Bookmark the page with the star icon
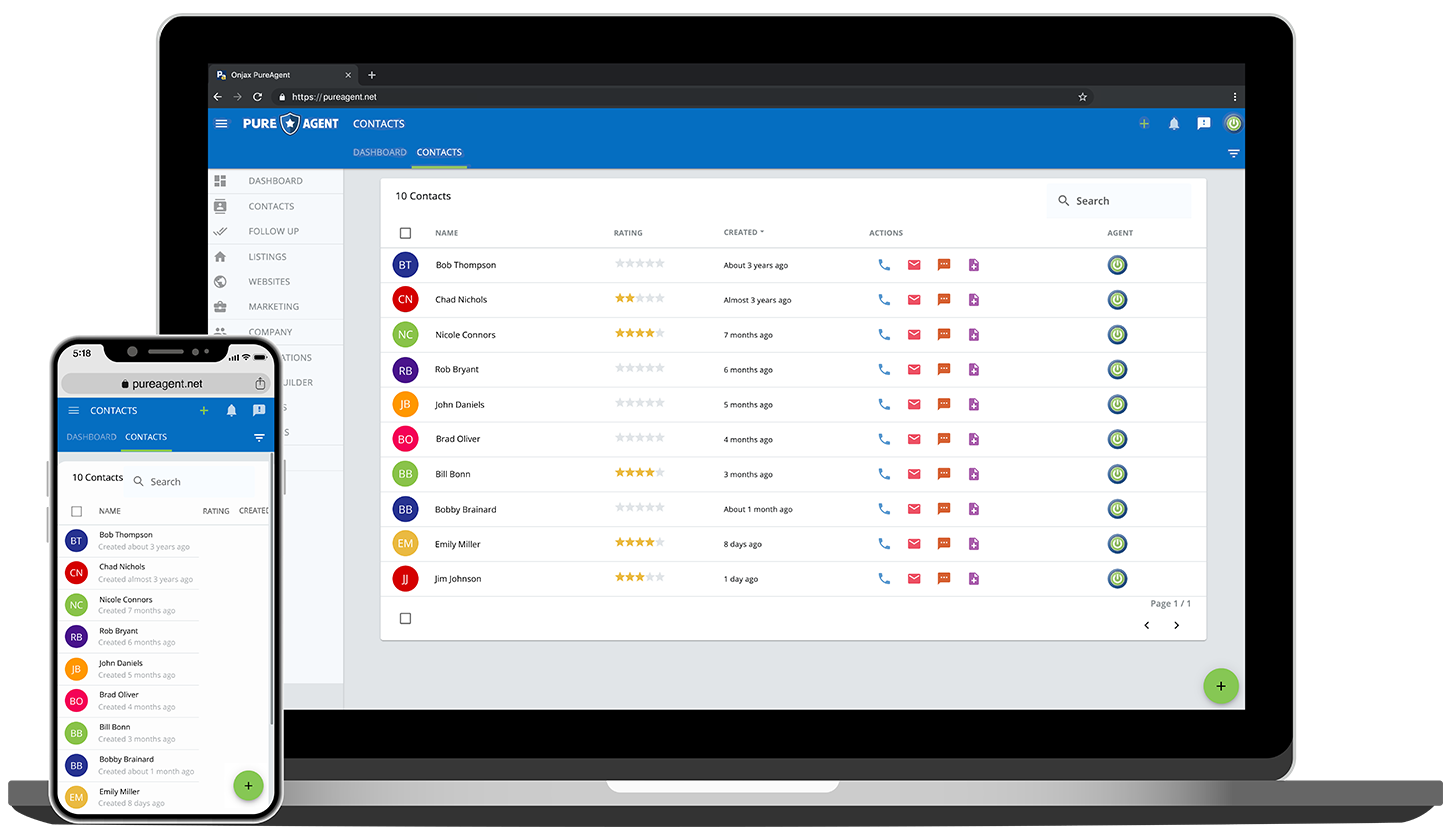Image resolution: width=1452 pixels, height=829 pixels. [x=1082, y=97]
